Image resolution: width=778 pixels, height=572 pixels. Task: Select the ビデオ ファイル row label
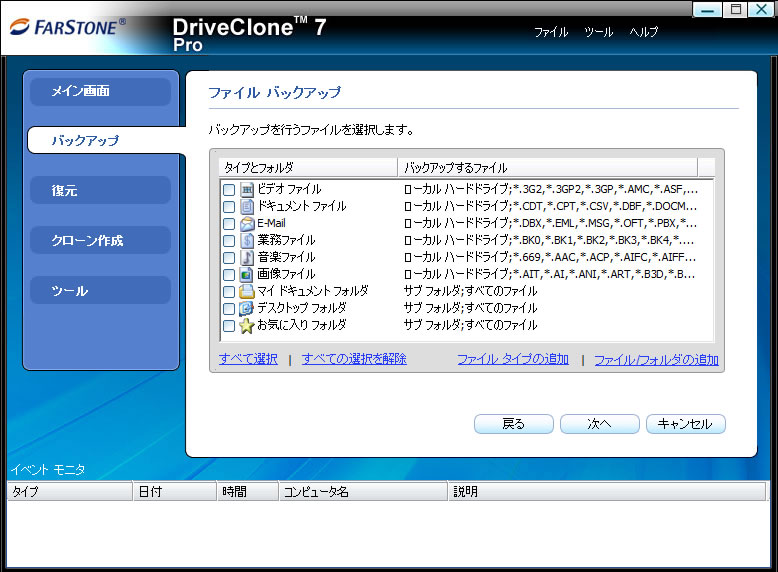pos(289,190)
